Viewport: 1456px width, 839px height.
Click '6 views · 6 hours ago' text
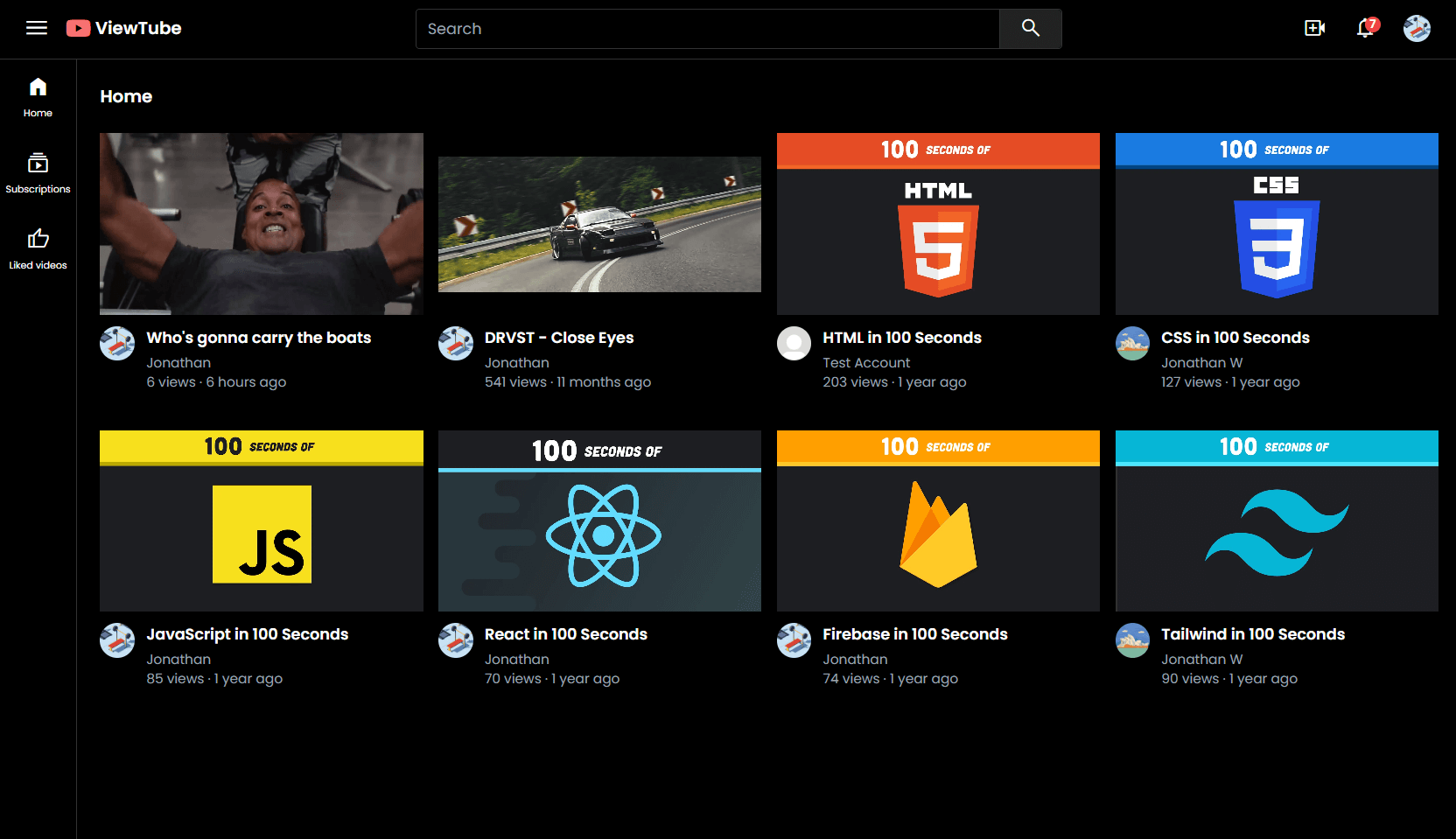pyautogui.click(x=216, y=381)
